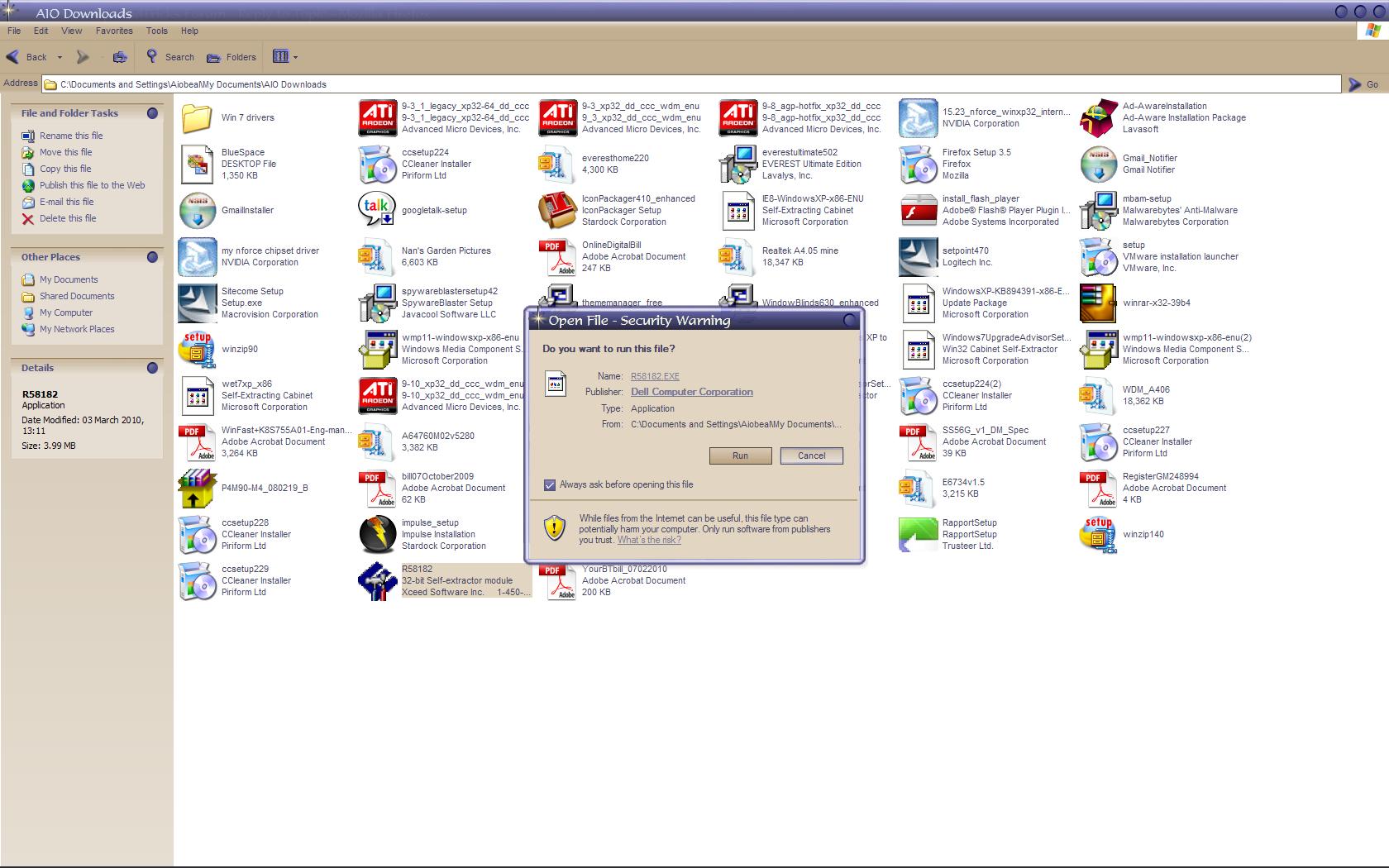
Task: Select the spywareblastersetup42 icon
Action: [x=377, y=303]
